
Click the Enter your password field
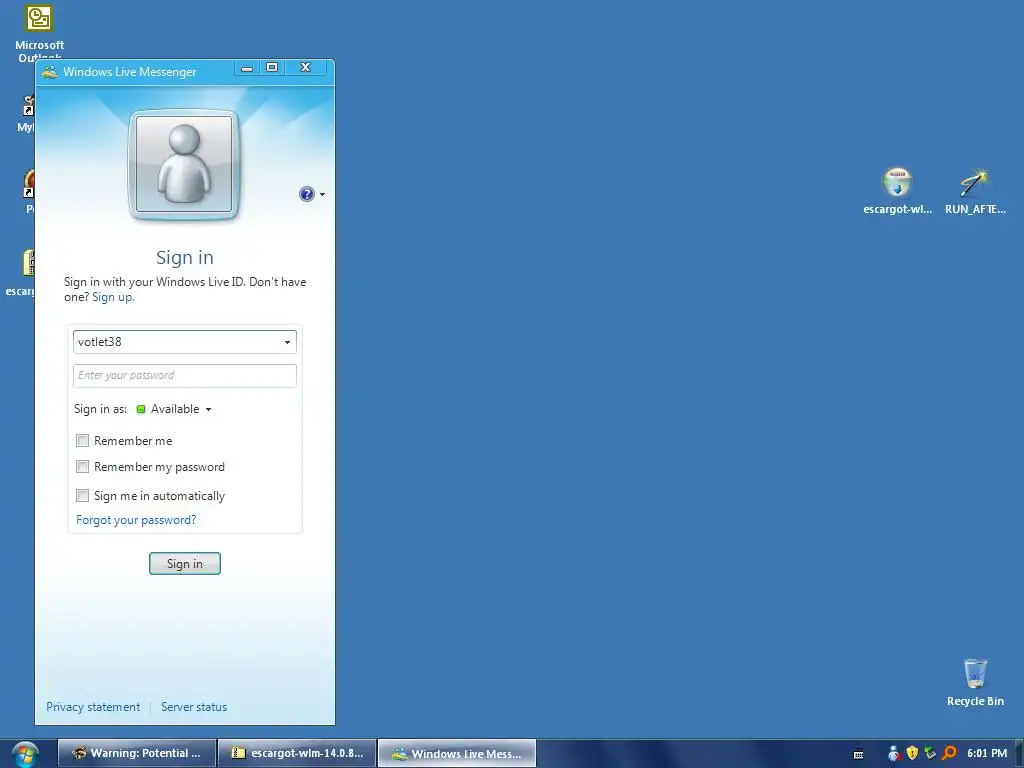pyautogui.click(x=185, y=376)
